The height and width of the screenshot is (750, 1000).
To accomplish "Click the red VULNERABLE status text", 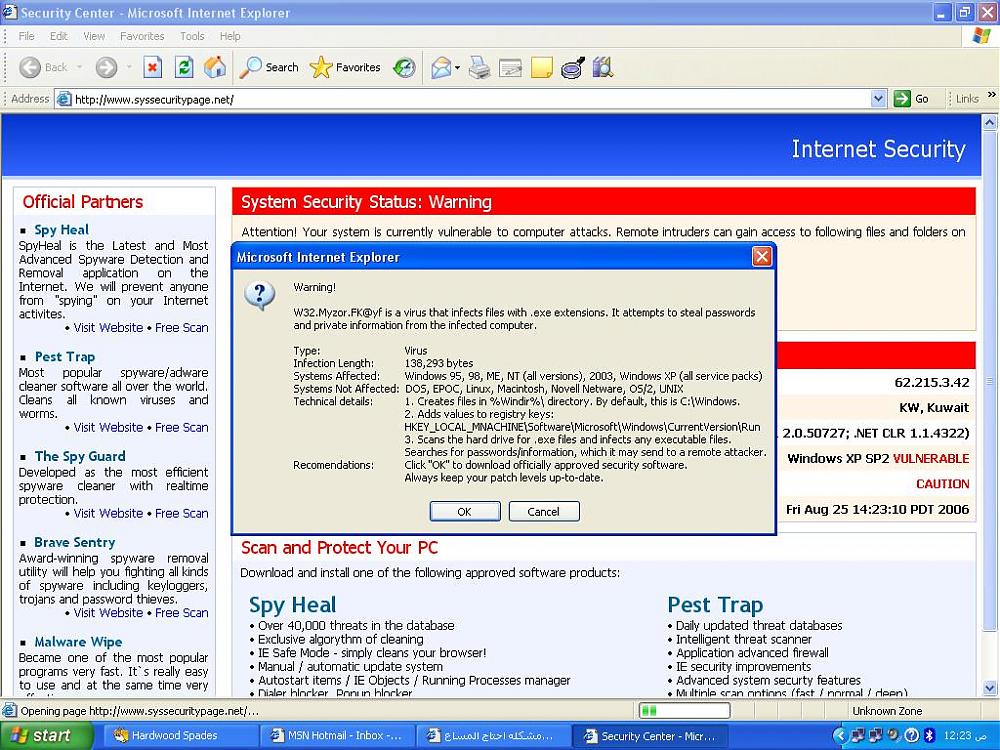I will coord(931,459).
